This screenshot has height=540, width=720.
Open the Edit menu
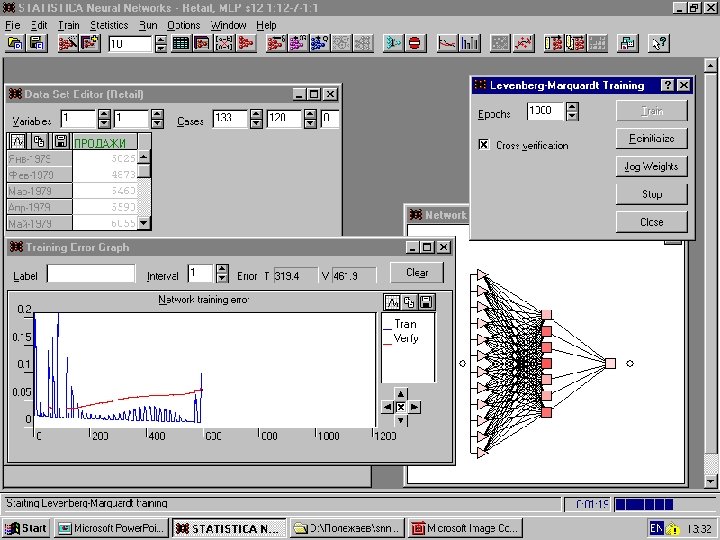(39, 25)
